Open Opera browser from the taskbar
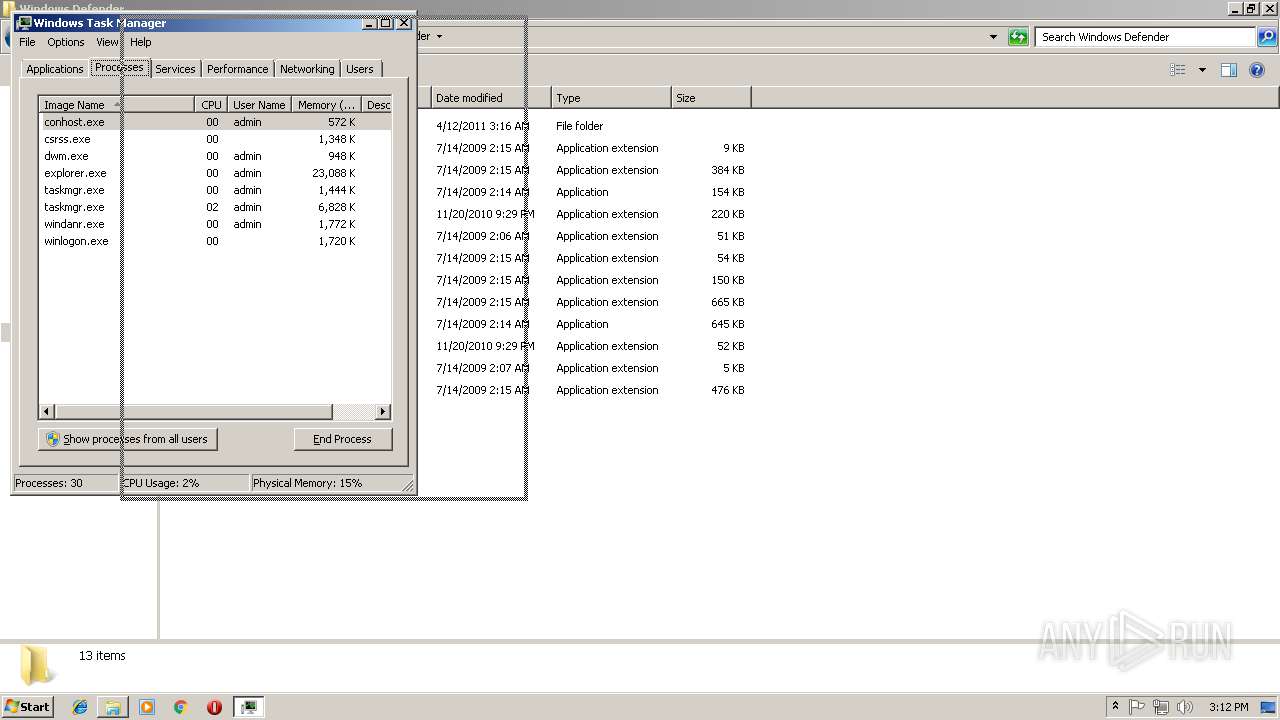 214,707
